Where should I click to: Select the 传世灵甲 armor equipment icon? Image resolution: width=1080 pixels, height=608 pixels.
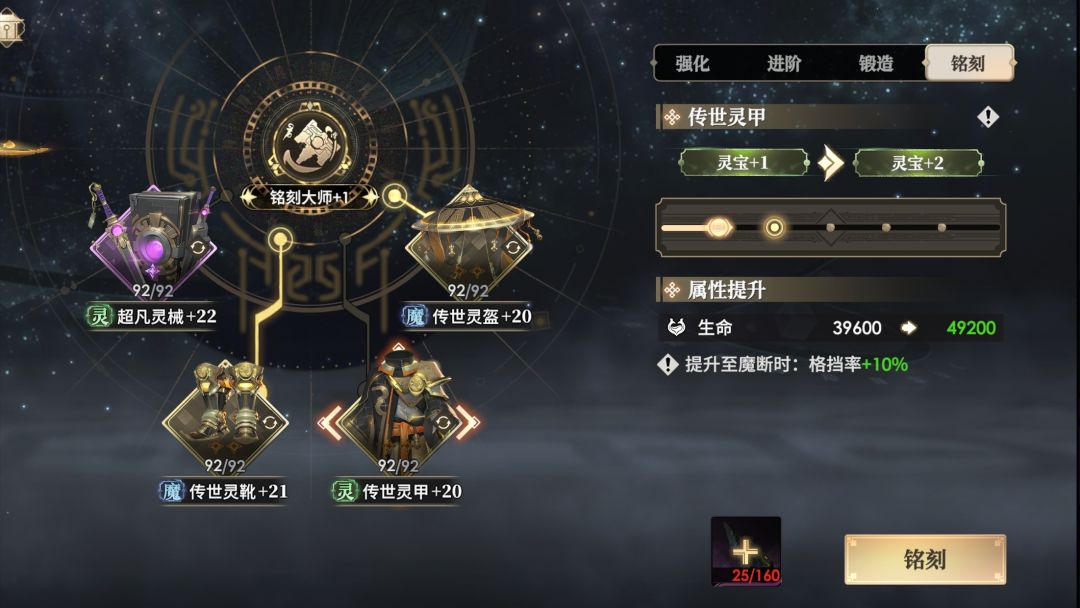398,415
